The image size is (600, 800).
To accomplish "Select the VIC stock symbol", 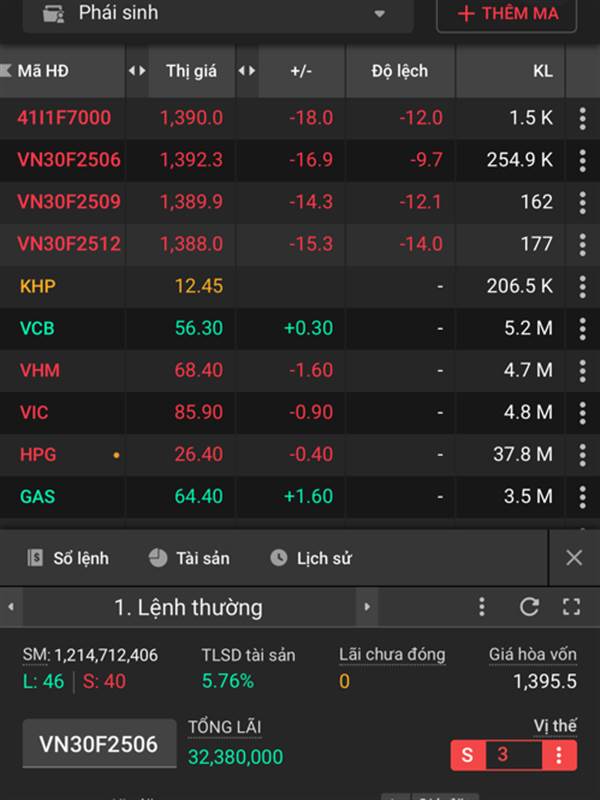I will [x=34, y=412].
